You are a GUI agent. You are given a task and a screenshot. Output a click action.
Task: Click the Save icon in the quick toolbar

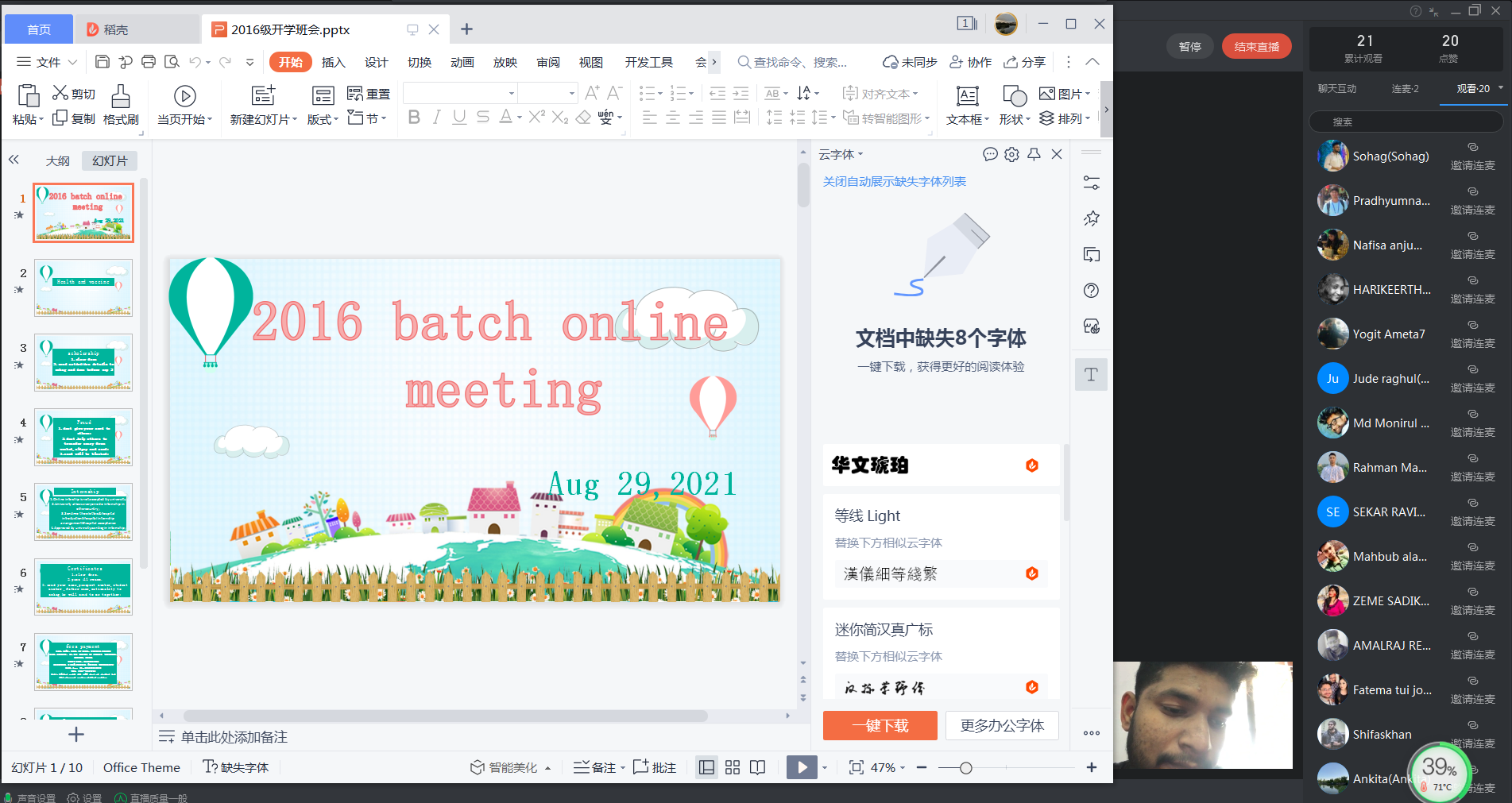point(102,62)
